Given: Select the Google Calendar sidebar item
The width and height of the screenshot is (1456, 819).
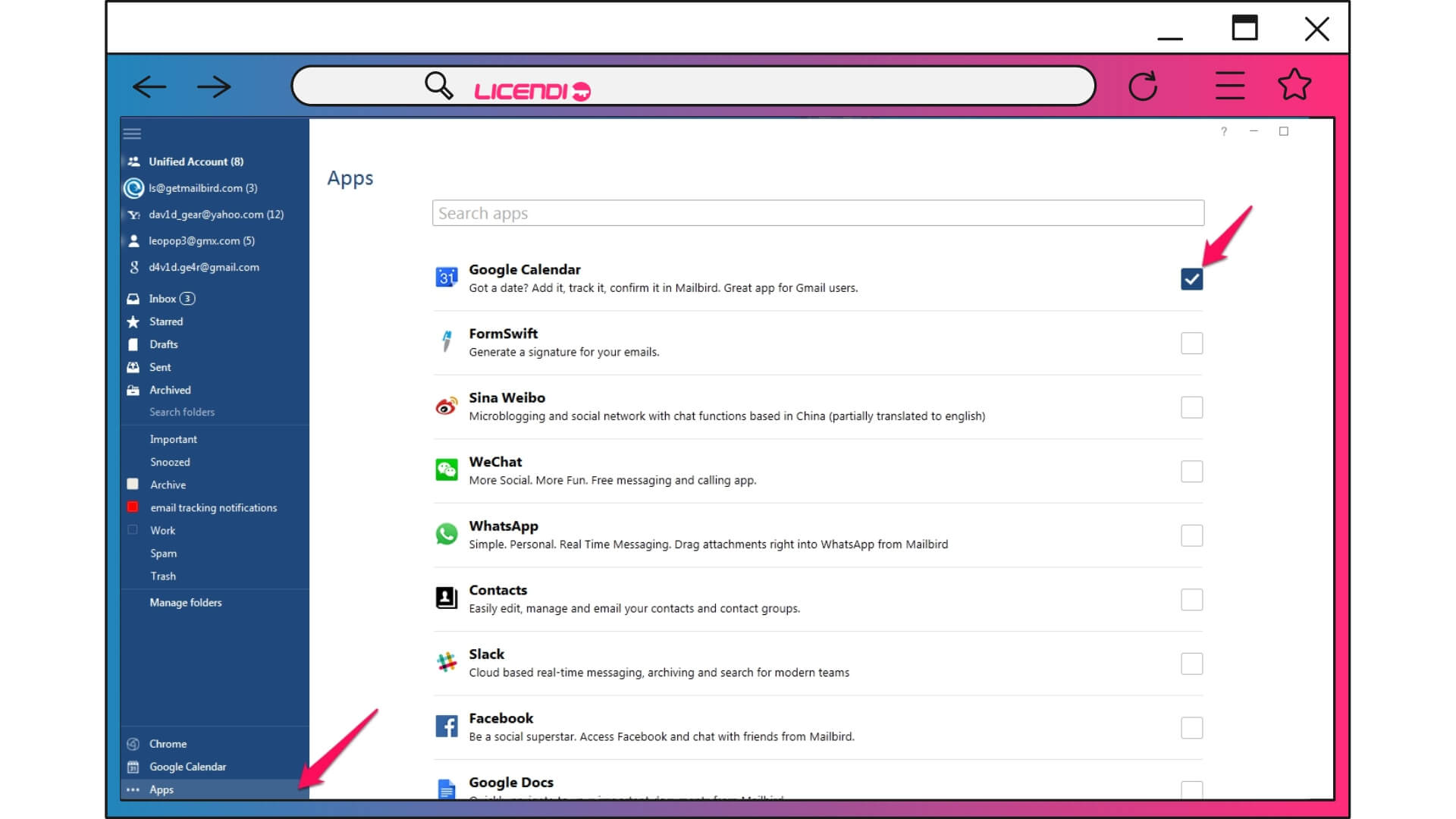Looking at the screenshot, I should tap(187, 766).
